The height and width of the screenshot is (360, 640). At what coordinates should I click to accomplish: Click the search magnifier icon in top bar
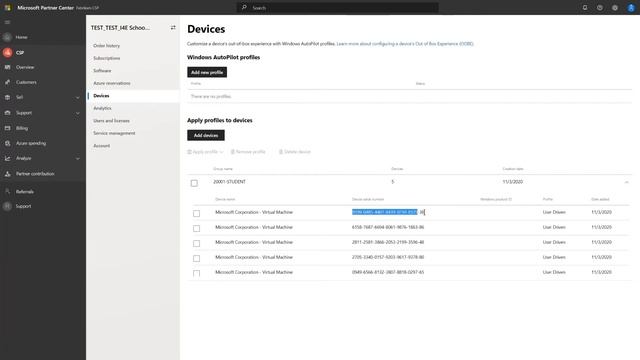[244, 7]
